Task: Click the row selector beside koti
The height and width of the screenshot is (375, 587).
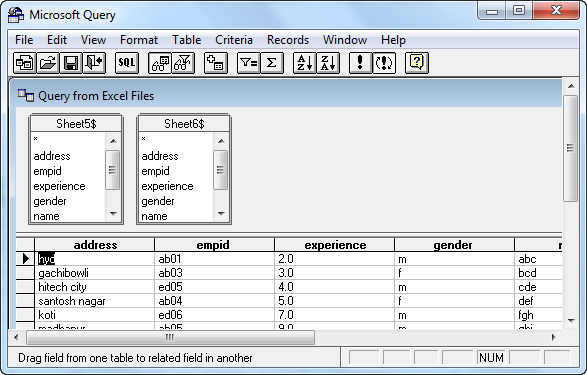Action: tap(25, 315)
